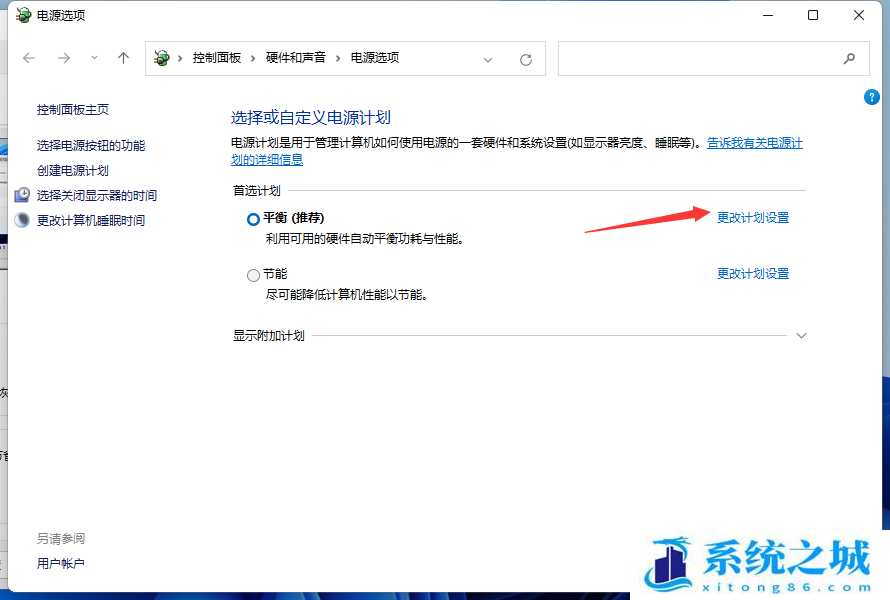This screenshot has height=600, width=890.
Task: Open 选择电源按钮的功能
Action: (91, 145)
